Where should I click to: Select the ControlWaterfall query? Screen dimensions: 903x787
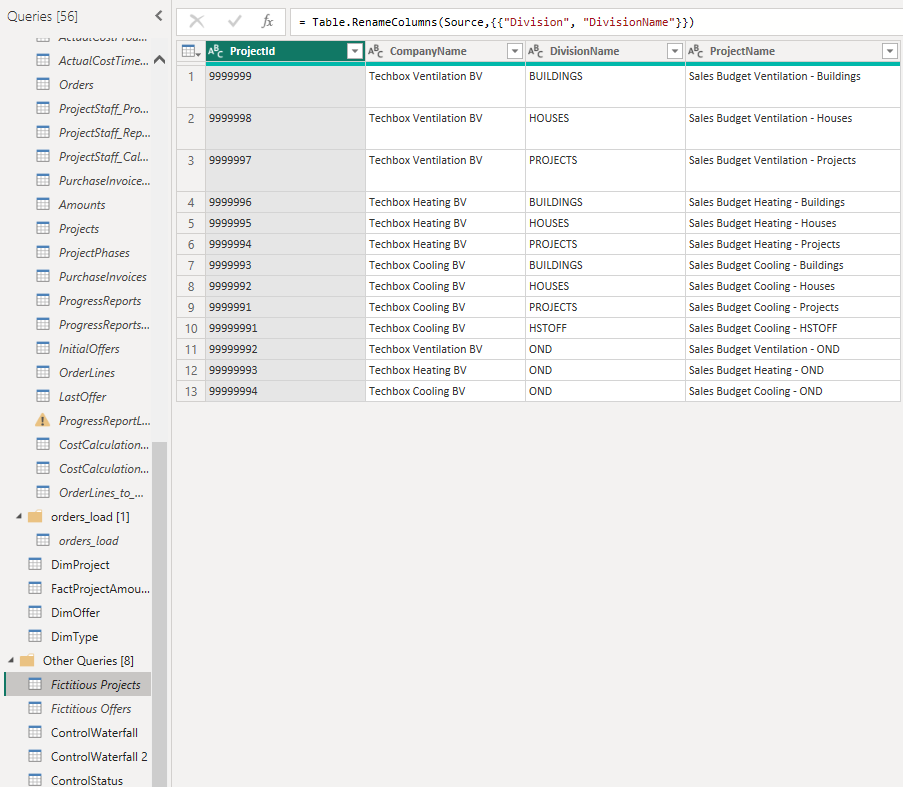(x=94, y=732)
